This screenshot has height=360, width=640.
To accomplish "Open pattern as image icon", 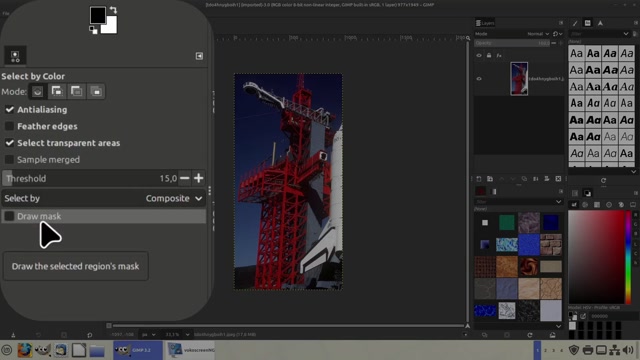I will click(552, 335).
